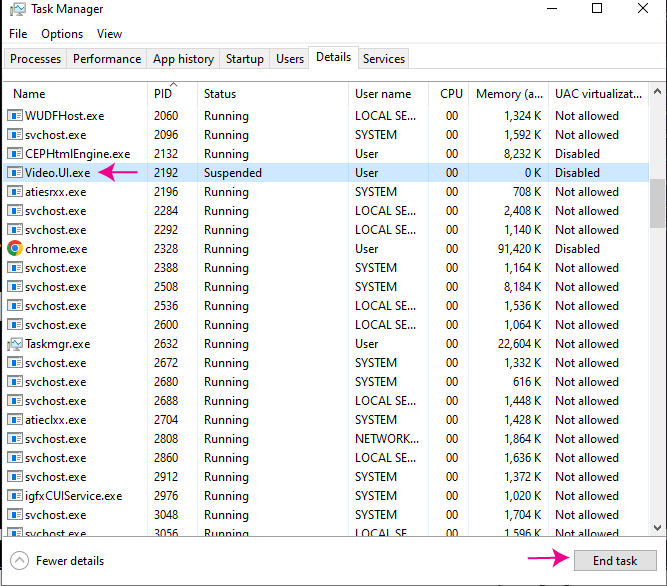667x586 pixels.
Task: Click the End task button
Action: click(x=615, y=560)
